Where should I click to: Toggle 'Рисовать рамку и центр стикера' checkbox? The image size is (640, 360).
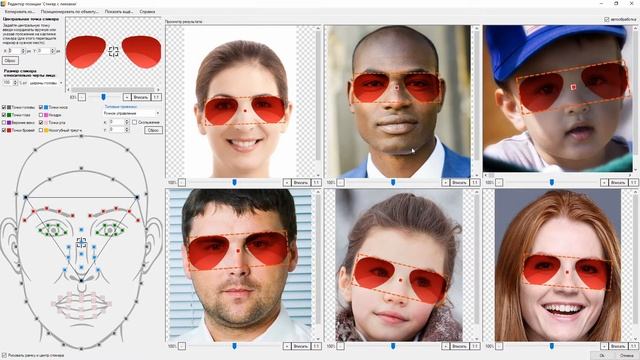click(4, 356)
